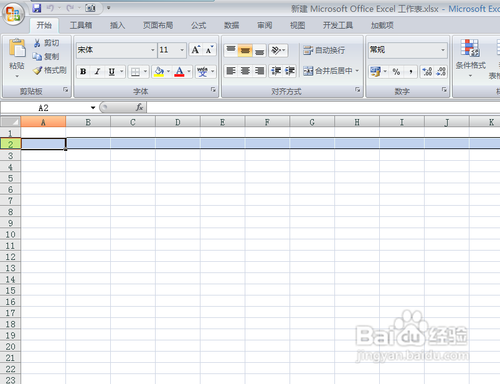500x384 pixels.
Task: Click the Select All corner button
Action: tap(10, 122)
